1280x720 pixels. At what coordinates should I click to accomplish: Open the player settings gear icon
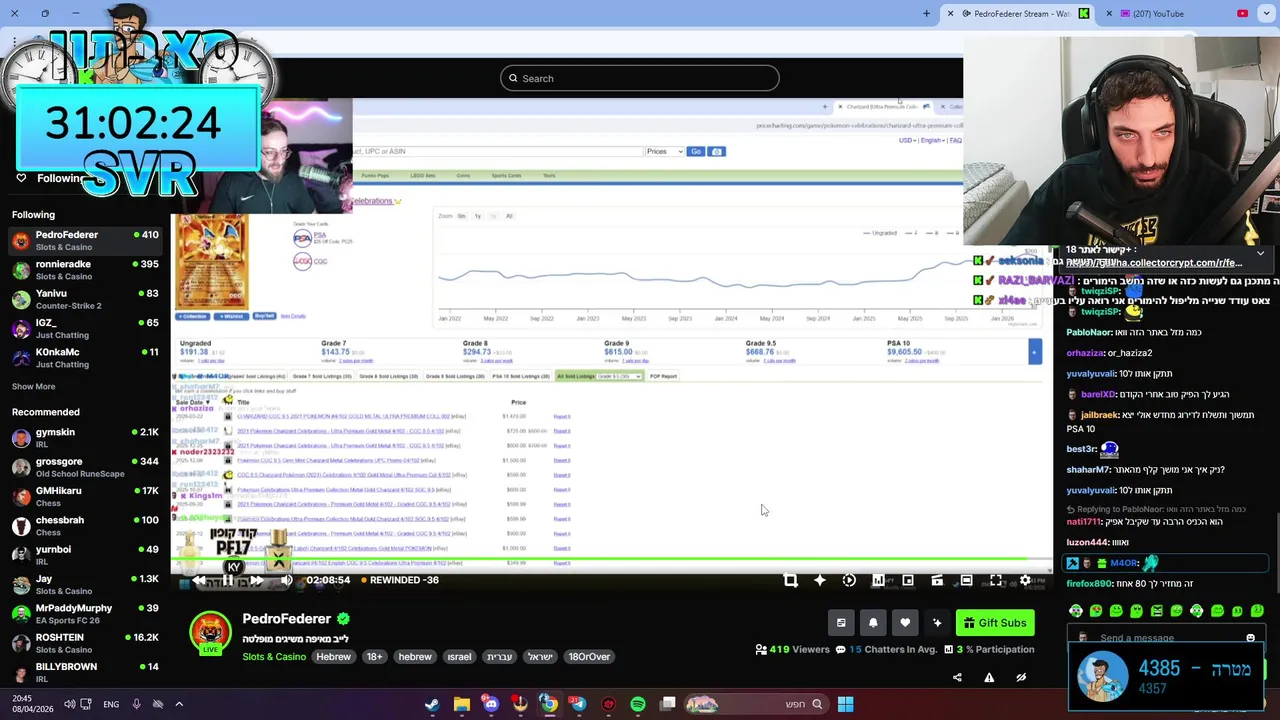(x=1025, y=580)
